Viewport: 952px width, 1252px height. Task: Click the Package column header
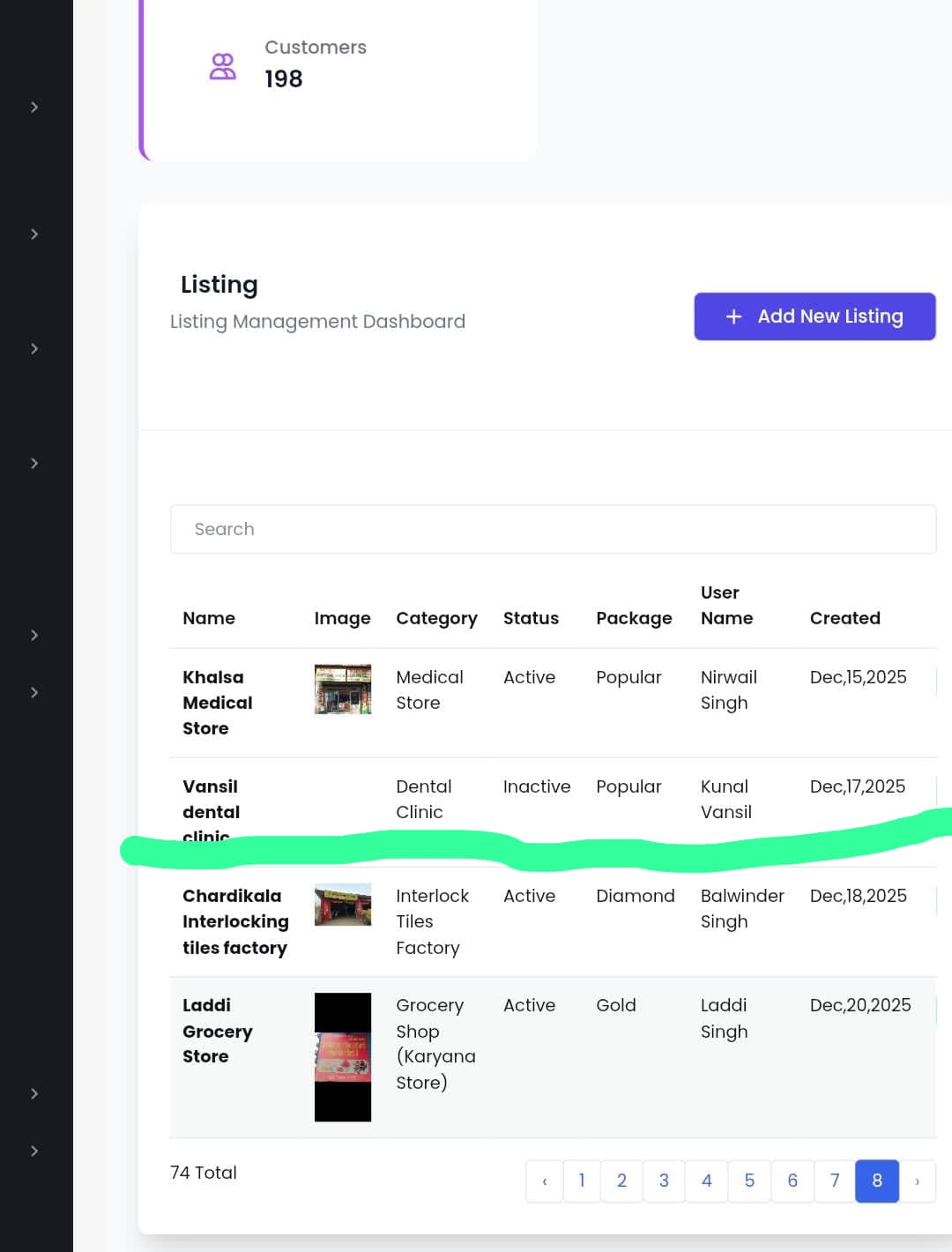pyautogui.click(x=634, y=618)
